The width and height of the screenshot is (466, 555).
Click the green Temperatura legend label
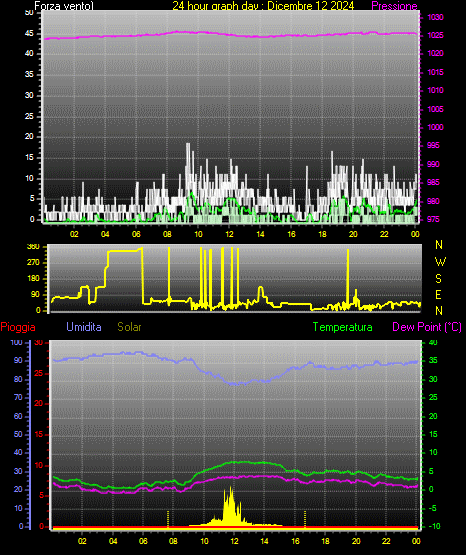point(343,327)
